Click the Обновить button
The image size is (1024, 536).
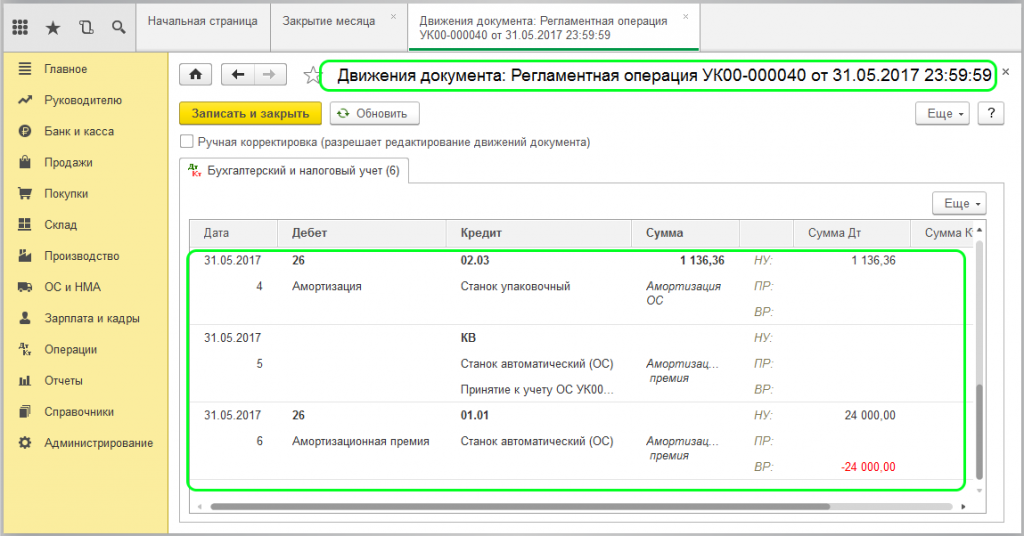point(374,113)
